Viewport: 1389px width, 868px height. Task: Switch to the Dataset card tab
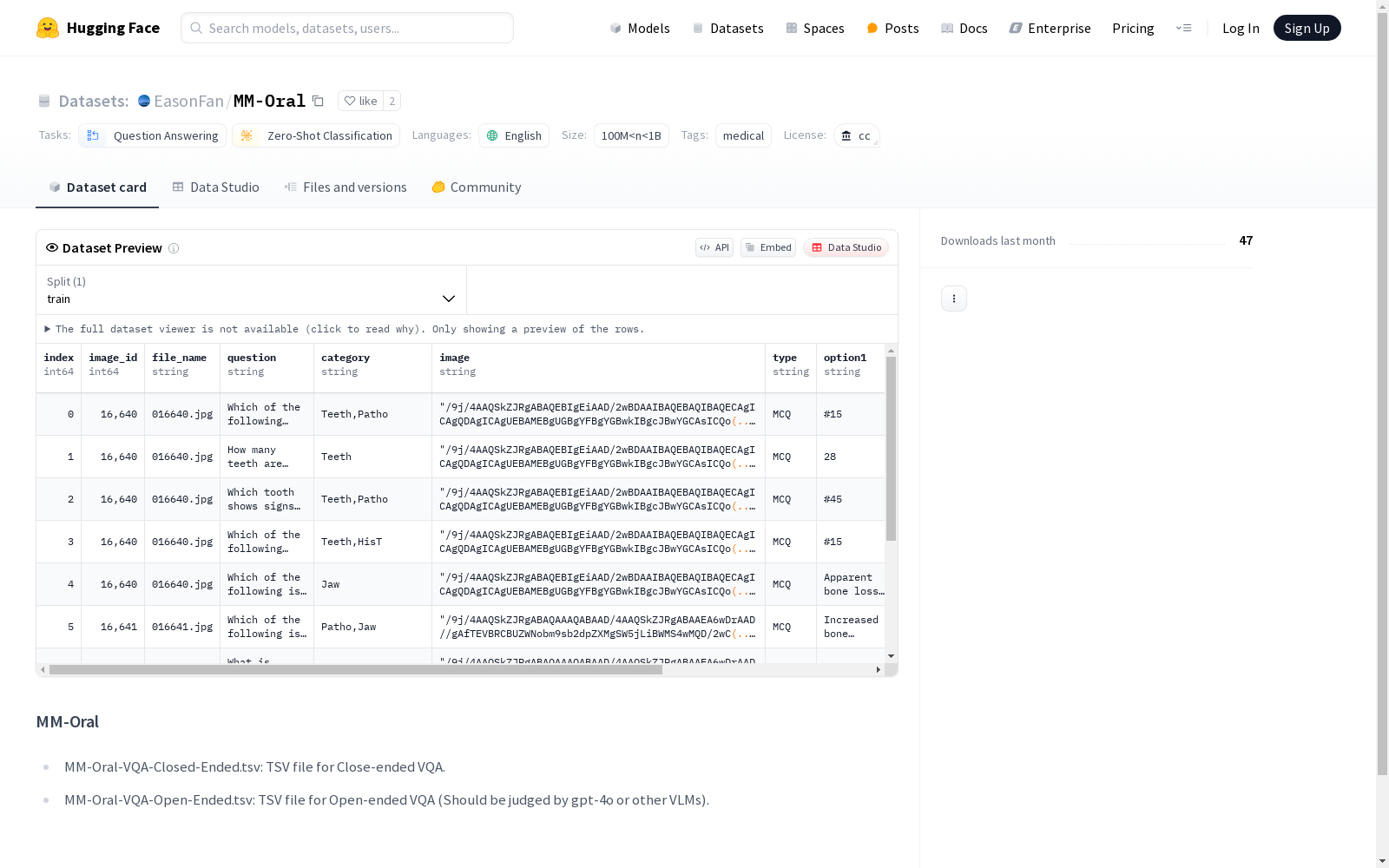click(x=97, y=187)
